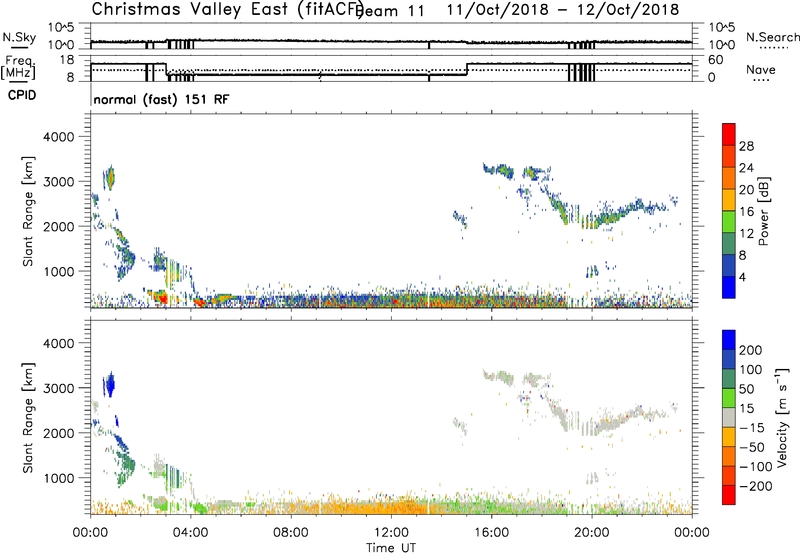The height and width of the screenshot is (554, 800).
Task: Click the 'Time UT' axis title
Action: point(391,548)
